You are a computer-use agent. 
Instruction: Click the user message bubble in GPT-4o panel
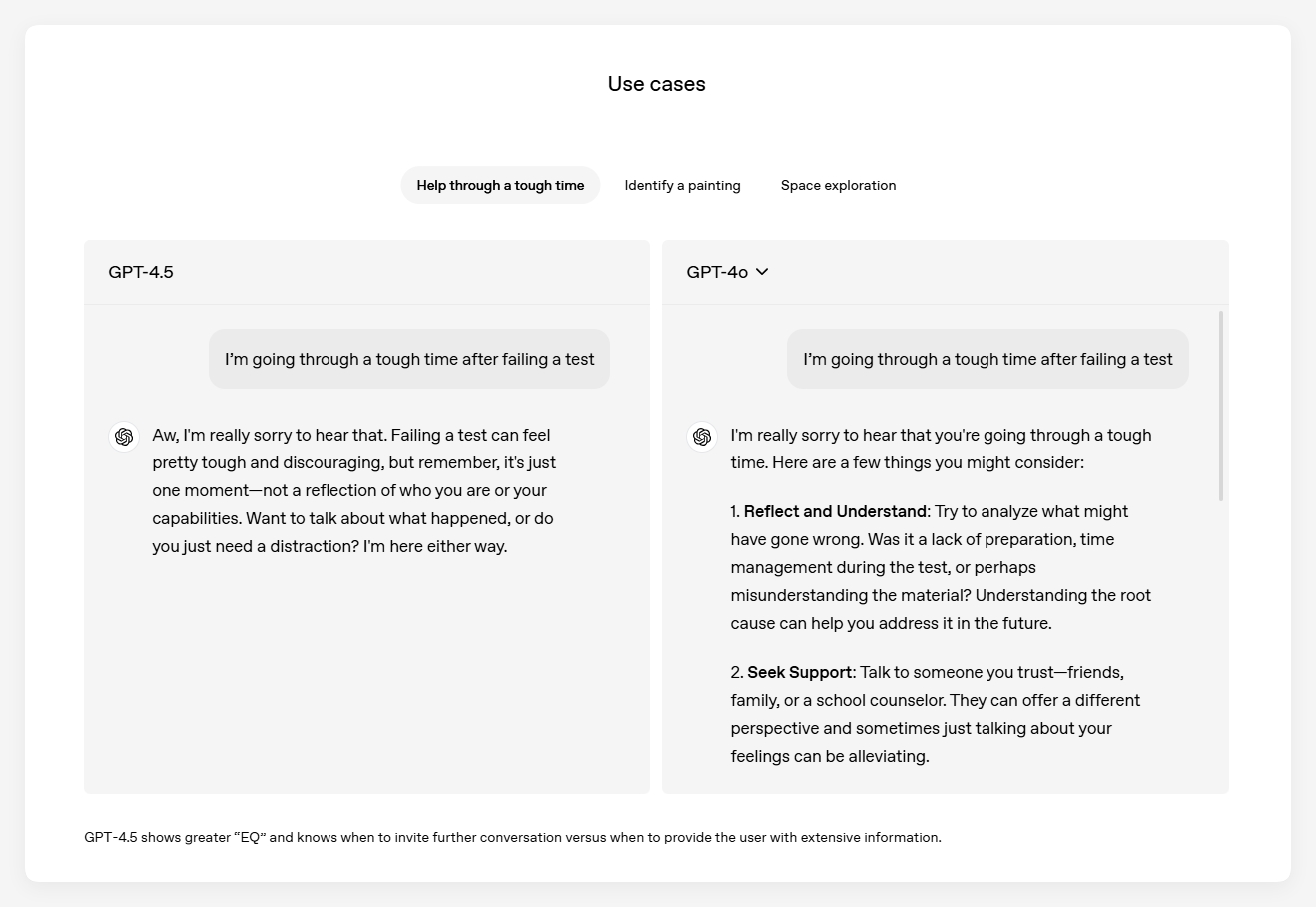pos(987,359)
